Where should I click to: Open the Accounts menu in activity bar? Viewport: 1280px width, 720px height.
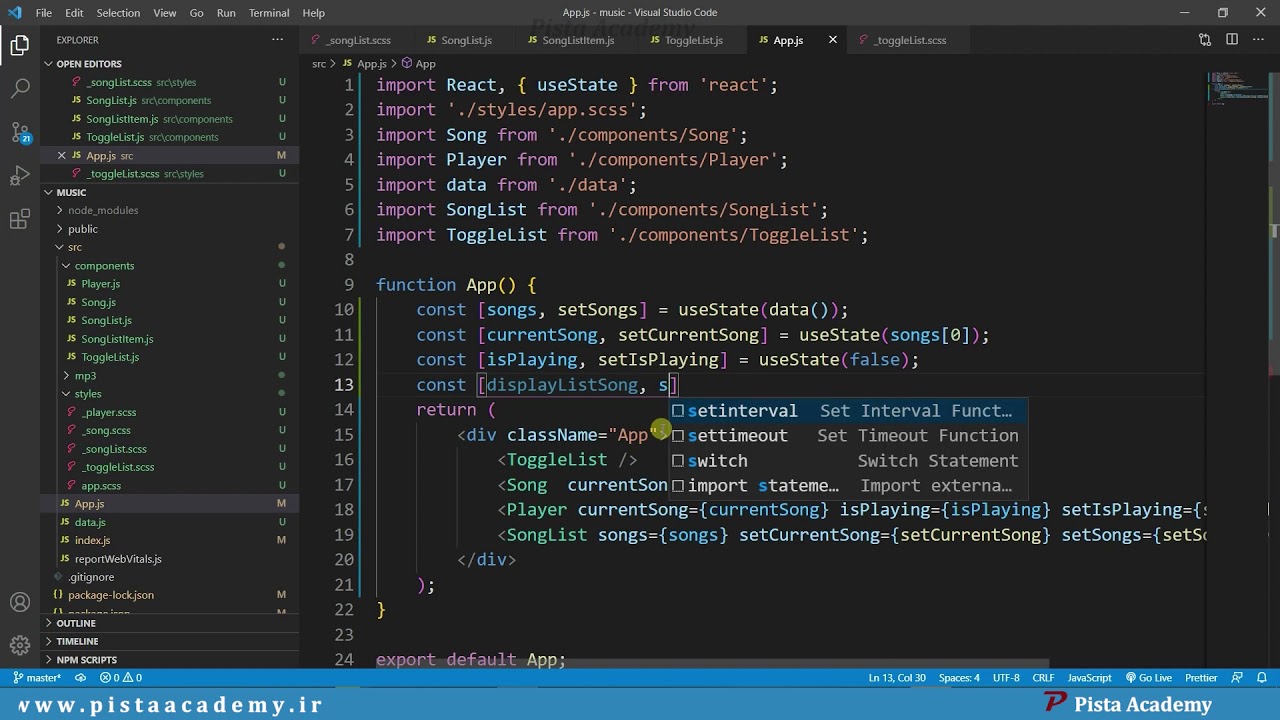20,602
